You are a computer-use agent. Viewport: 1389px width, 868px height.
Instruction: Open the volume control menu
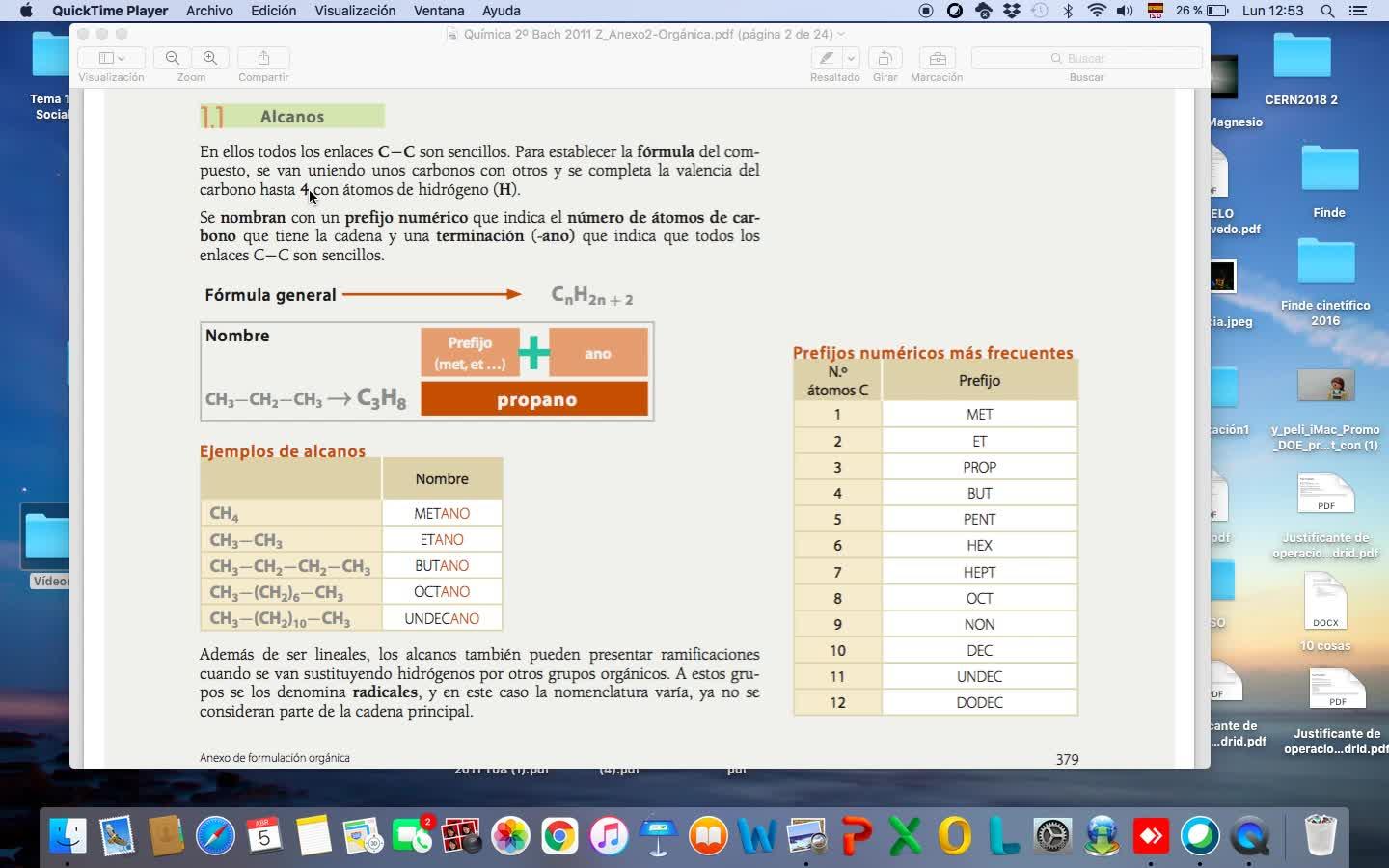point(1125,11)
